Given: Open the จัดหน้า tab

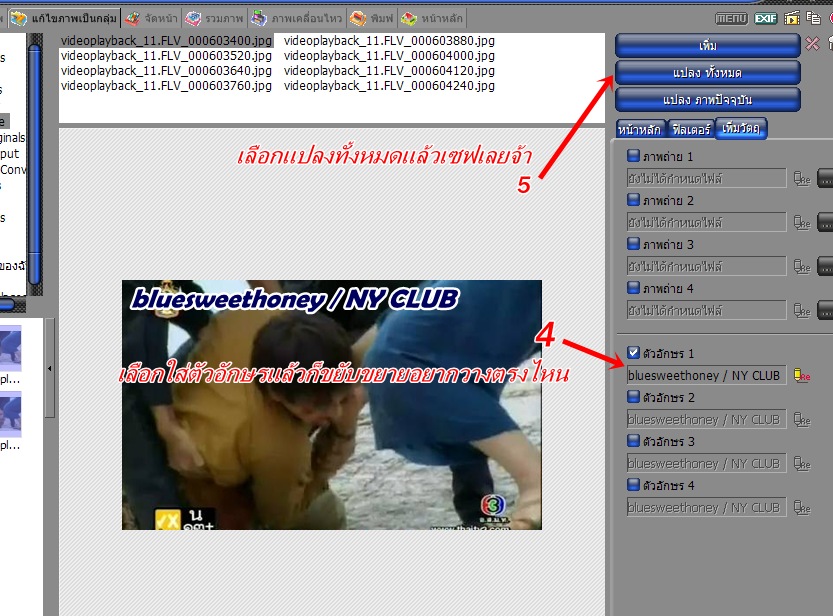Looking at the screenshot, I should click(152, 19).
